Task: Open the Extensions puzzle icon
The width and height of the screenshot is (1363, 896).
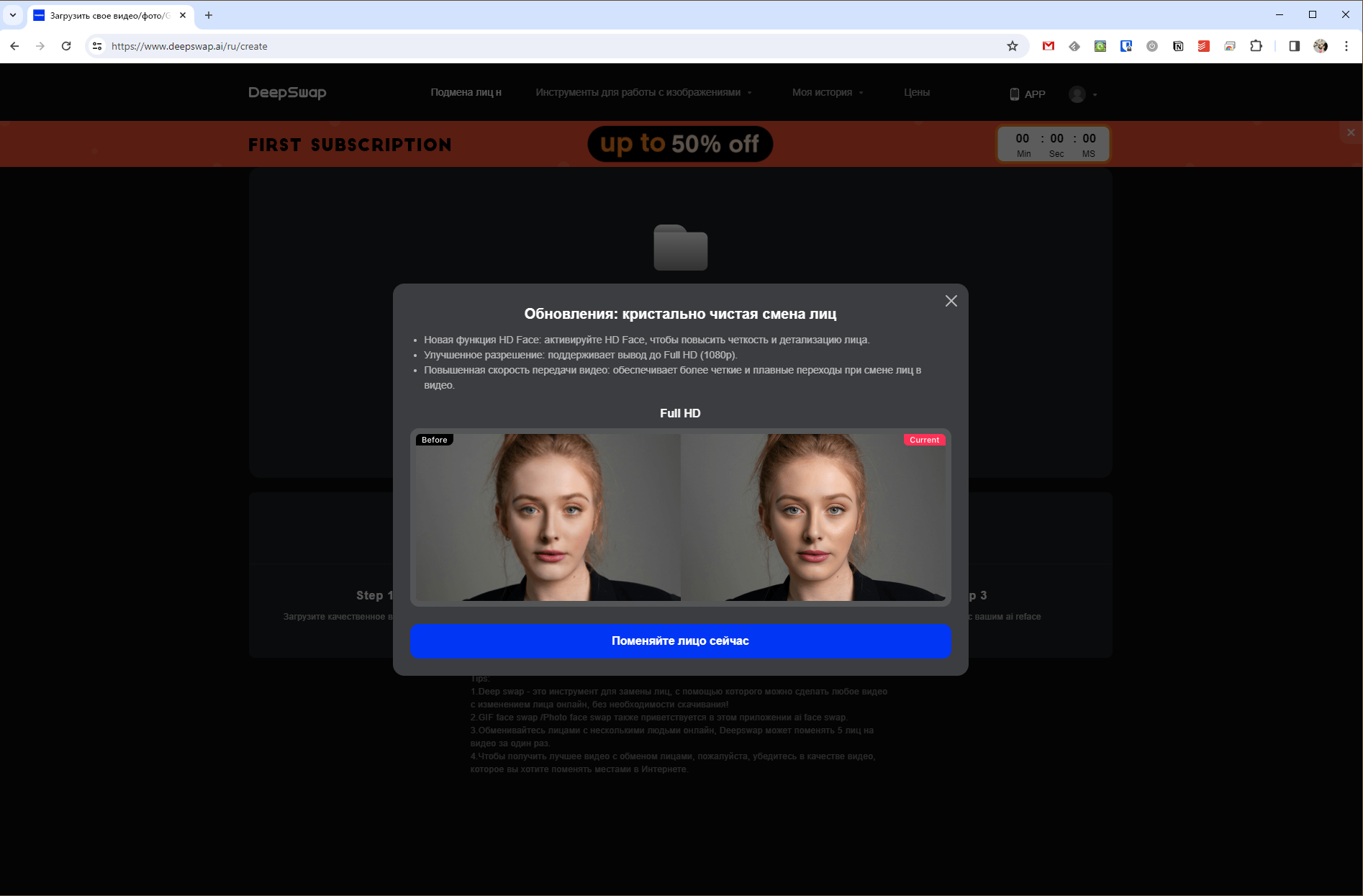Action: 1256,46
